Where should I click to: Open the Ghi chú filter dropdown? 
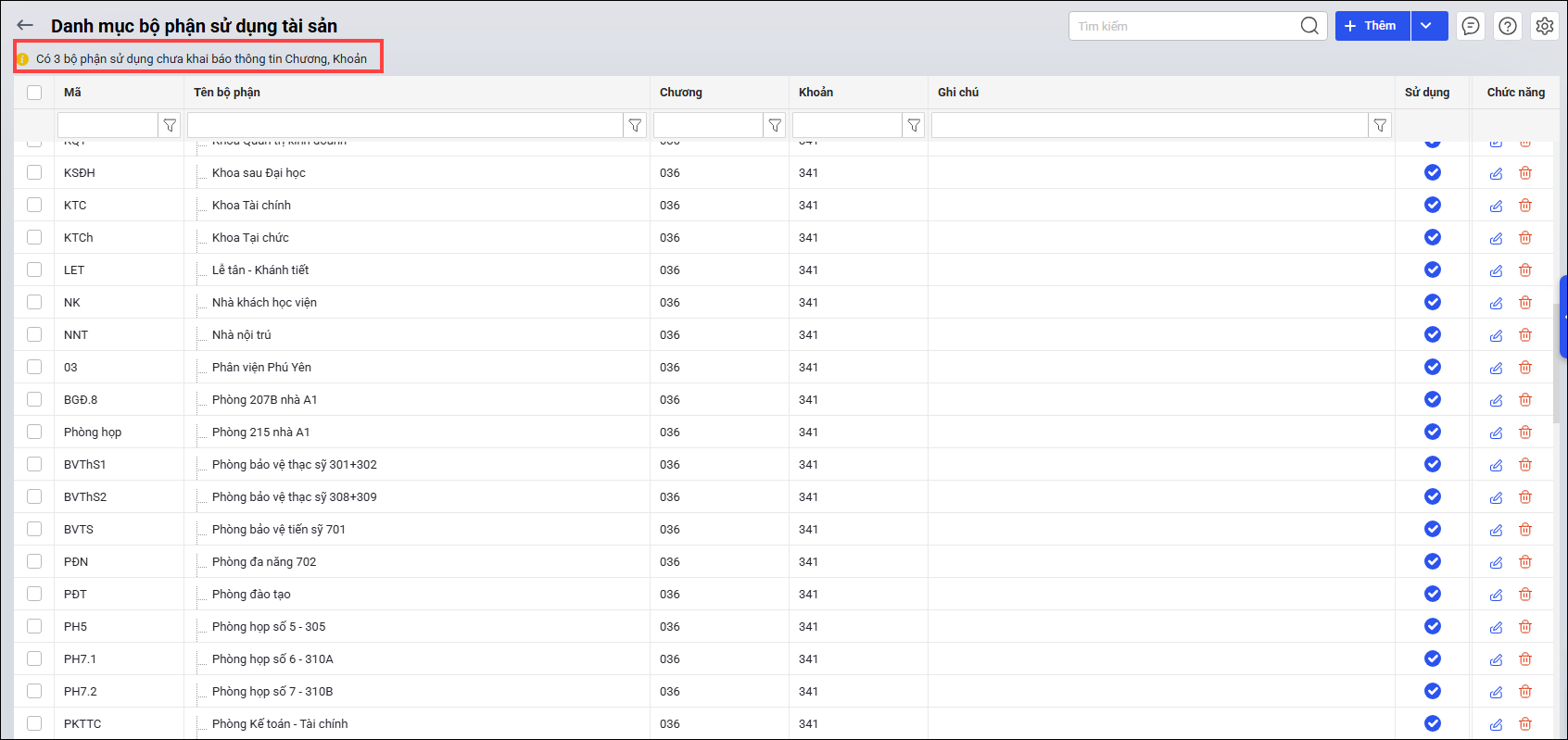click(1380, 125)
